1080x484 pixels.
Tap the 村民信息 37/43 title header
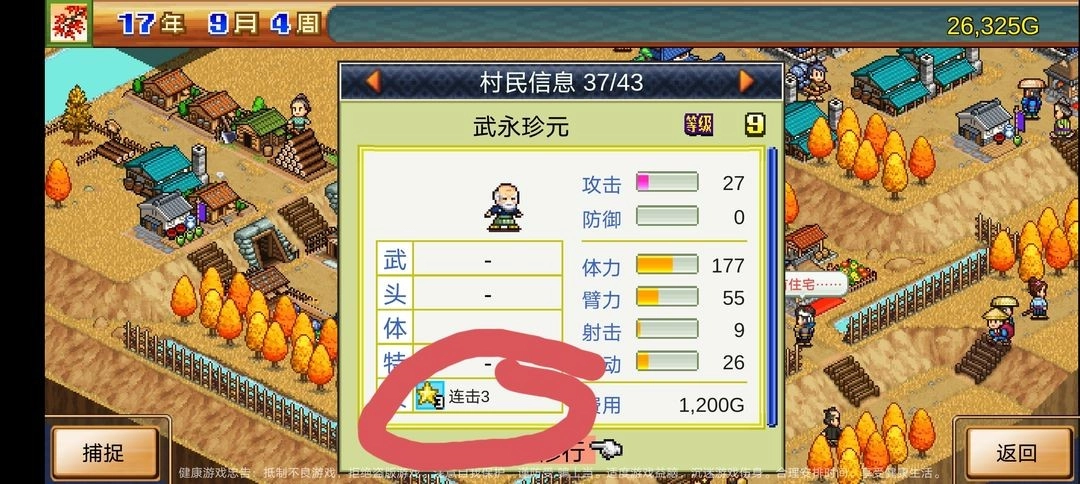[561, 83]
